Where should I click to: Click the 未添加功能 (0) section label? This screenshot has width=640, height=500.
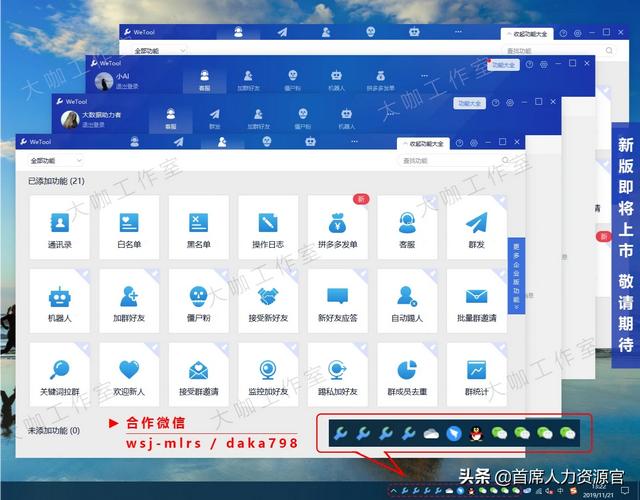(x=54, y=431)
